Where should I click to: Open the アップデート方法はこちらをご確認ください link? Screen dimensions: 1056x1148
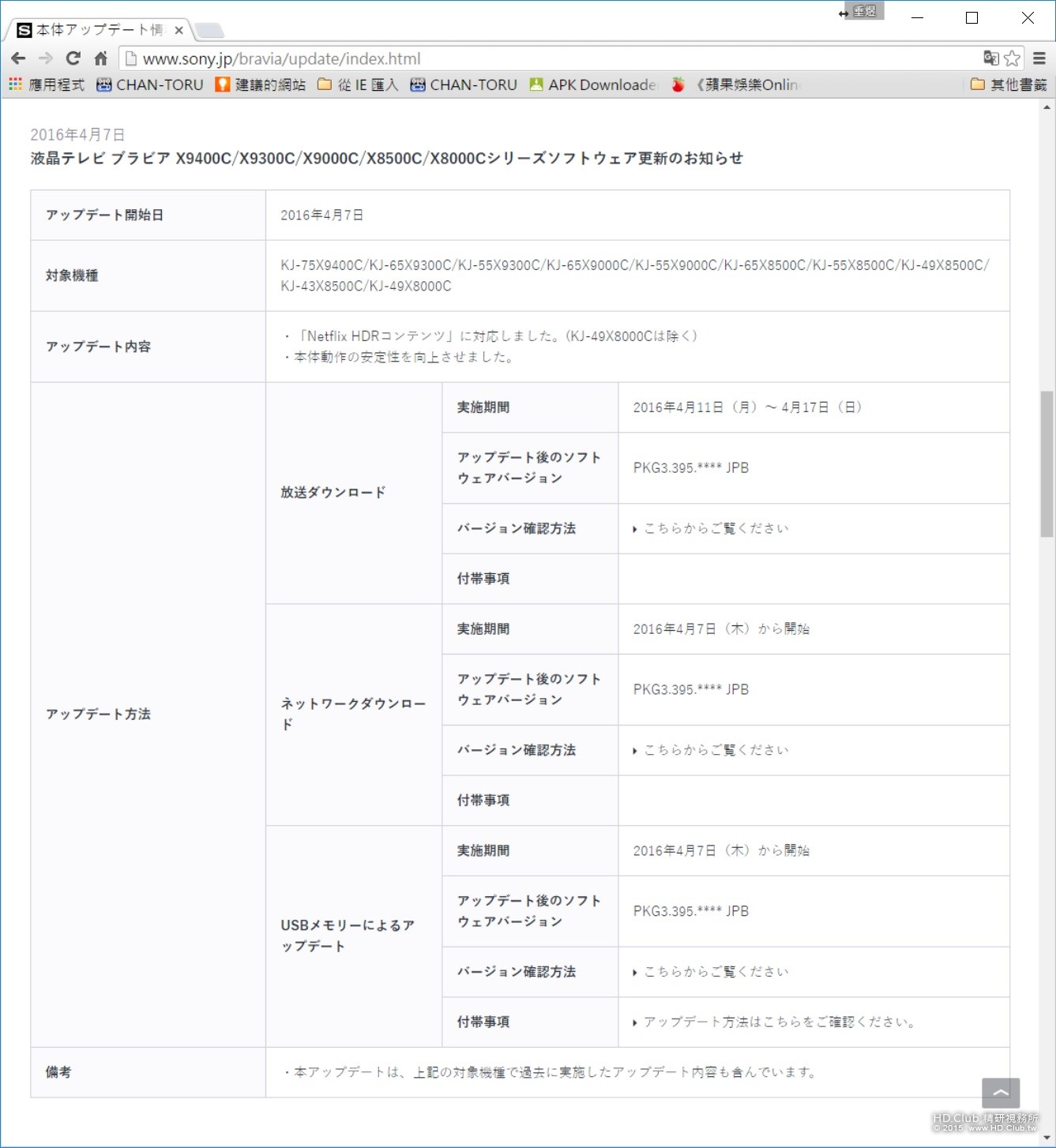click(780, 1022)
